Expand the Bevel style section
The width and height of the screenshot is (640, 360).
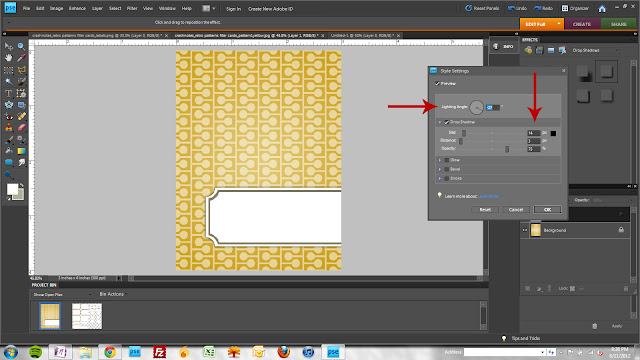[x=440, y=169]
